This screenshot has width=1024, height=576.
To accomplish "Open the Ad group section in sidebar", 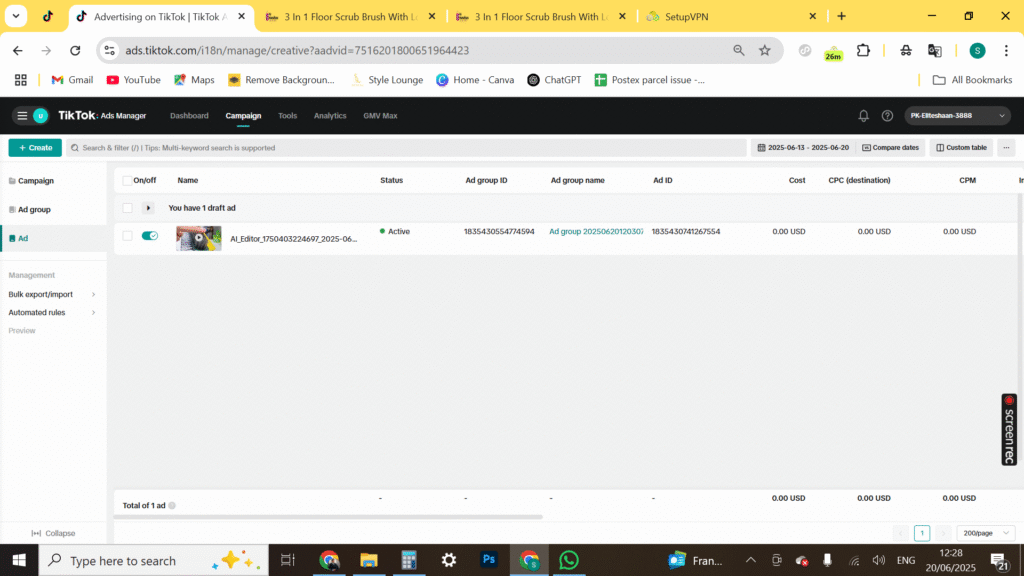I will pos(34,210).
